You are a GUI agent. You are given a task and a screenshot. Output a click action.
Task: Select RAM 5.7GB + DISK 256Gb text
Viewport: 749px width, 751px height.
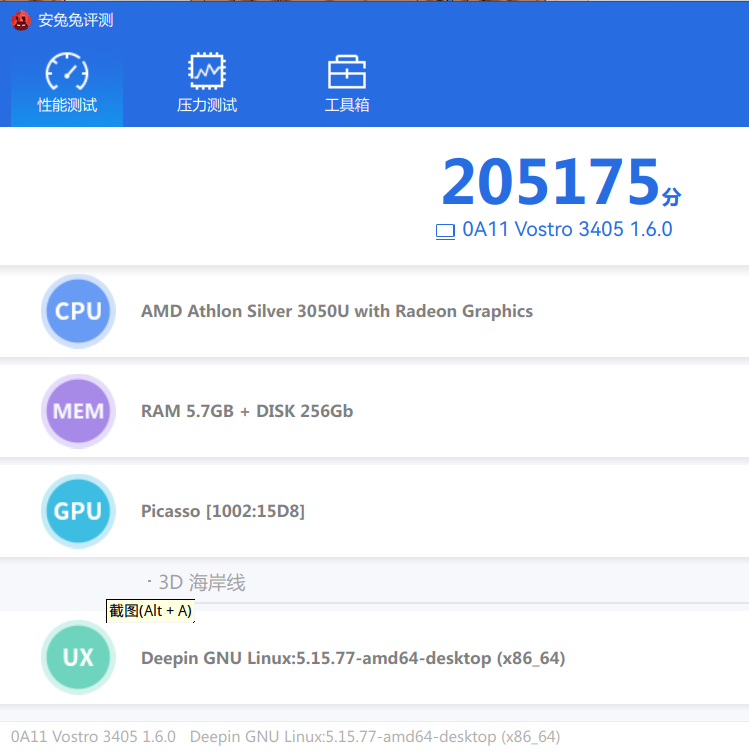pyautogui.click(x=247, y=411)
